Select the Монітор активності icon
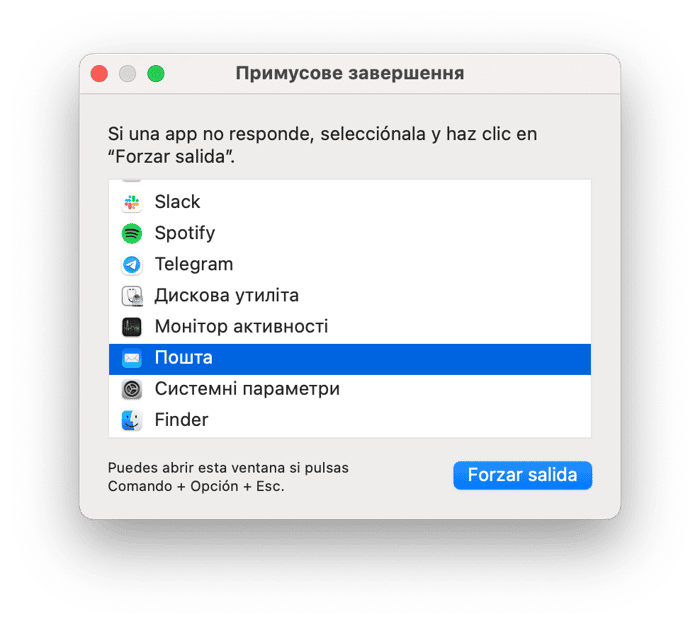This screenshot has width=700, height=624. click(132, 327)
